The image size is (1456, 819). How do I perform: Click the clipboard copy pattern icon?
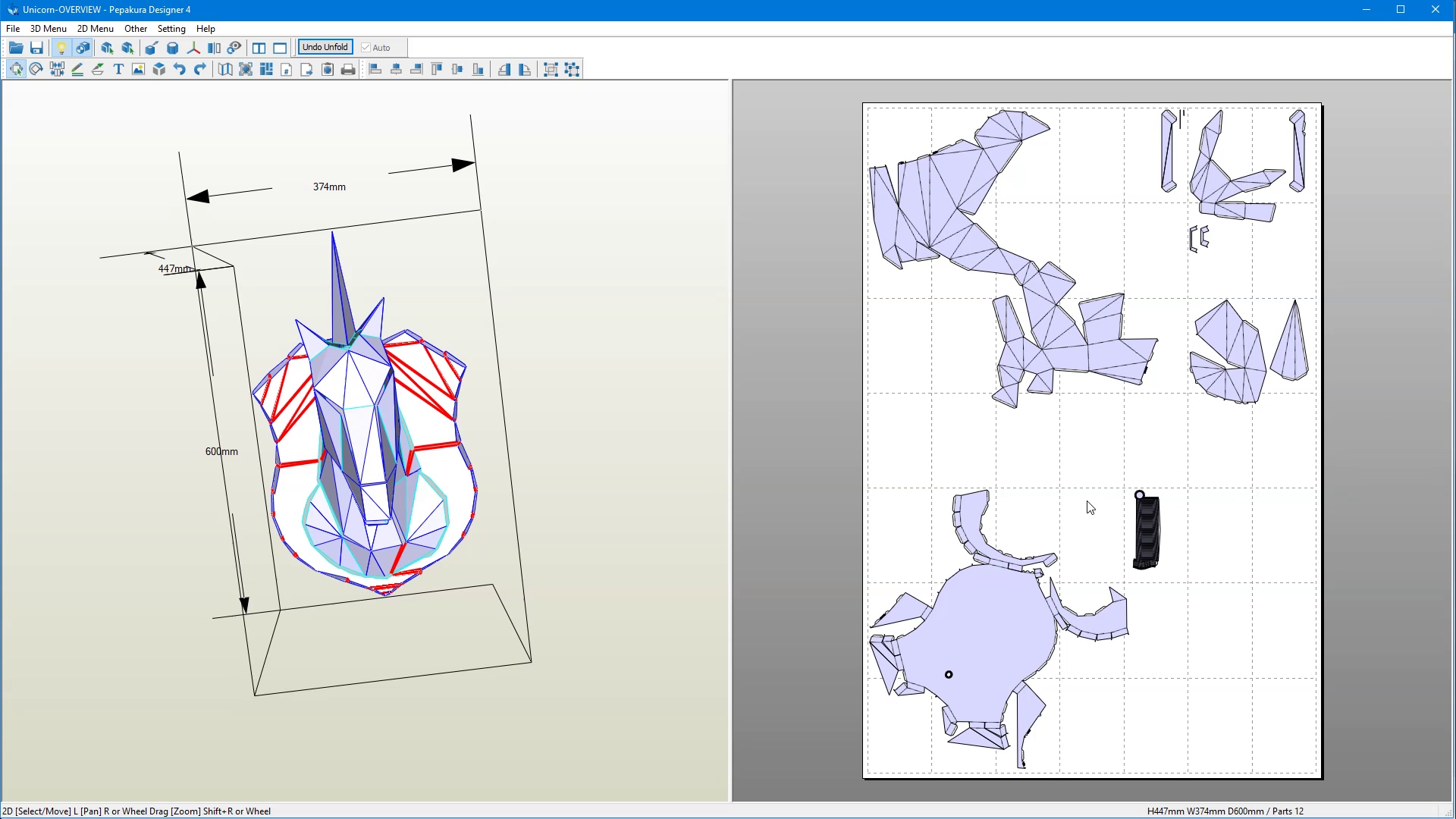click(x=328, y=69)
